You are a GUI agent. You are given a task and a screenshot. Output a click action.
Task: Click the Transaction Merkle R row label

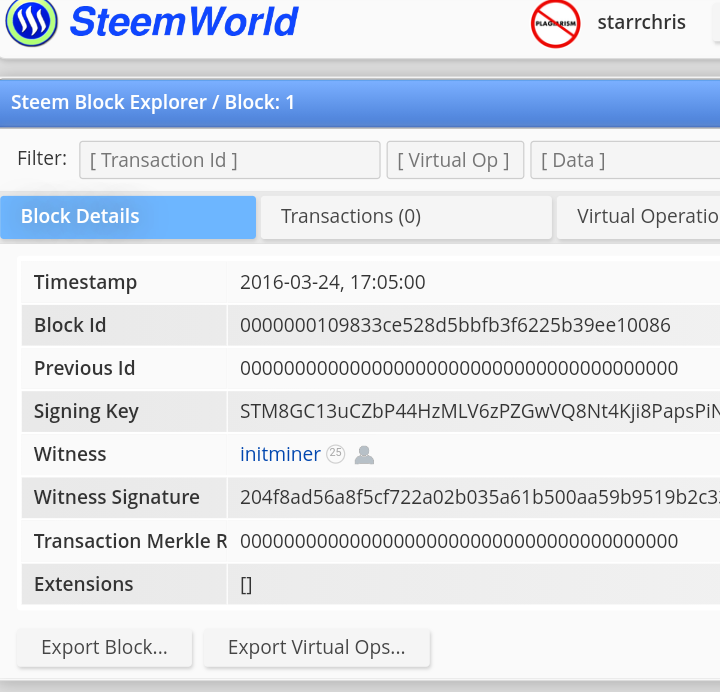pos(130,541)
